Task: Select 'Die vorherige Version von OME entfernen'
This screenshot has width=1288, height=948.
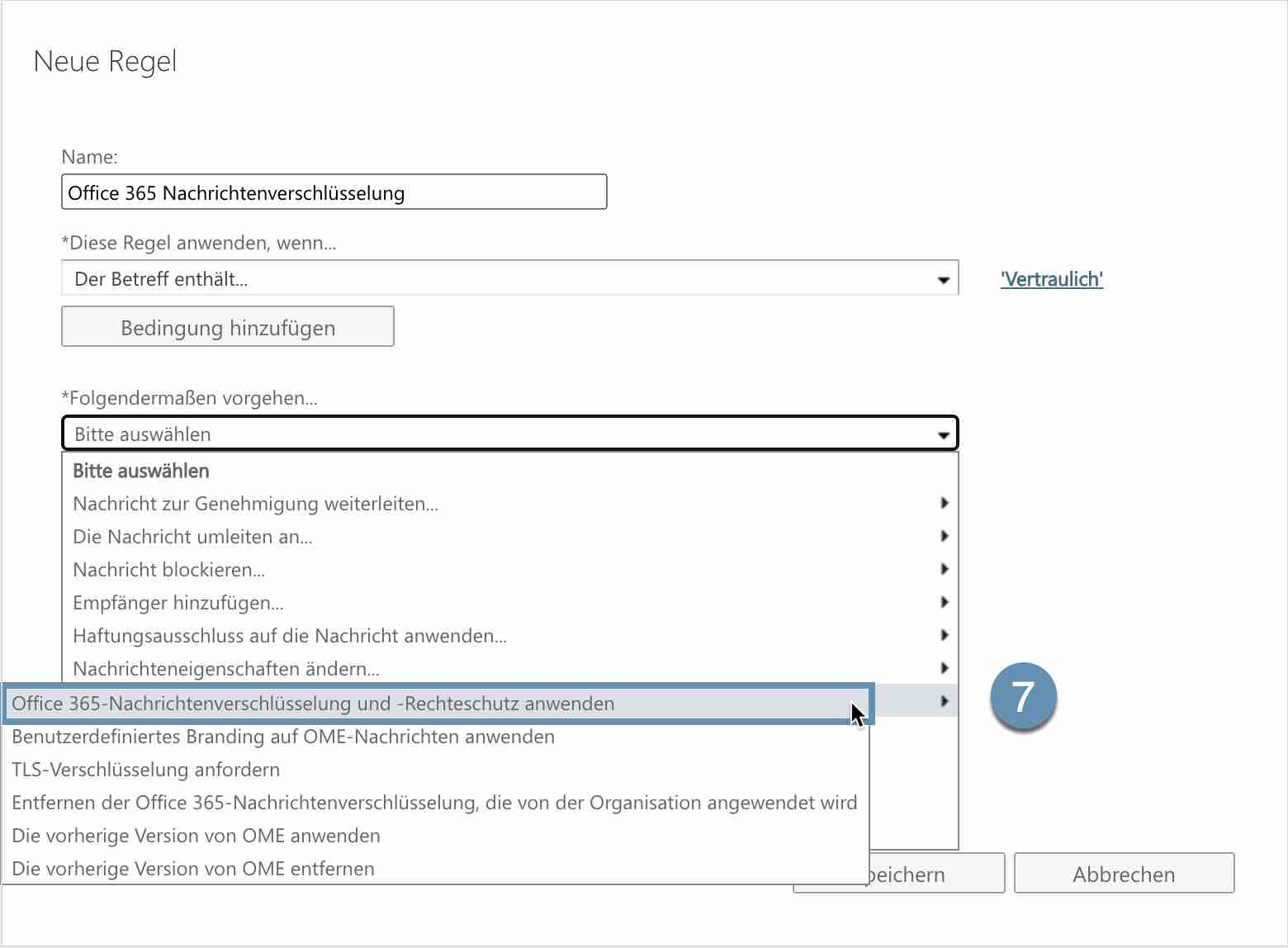Action: coord(436,869)
